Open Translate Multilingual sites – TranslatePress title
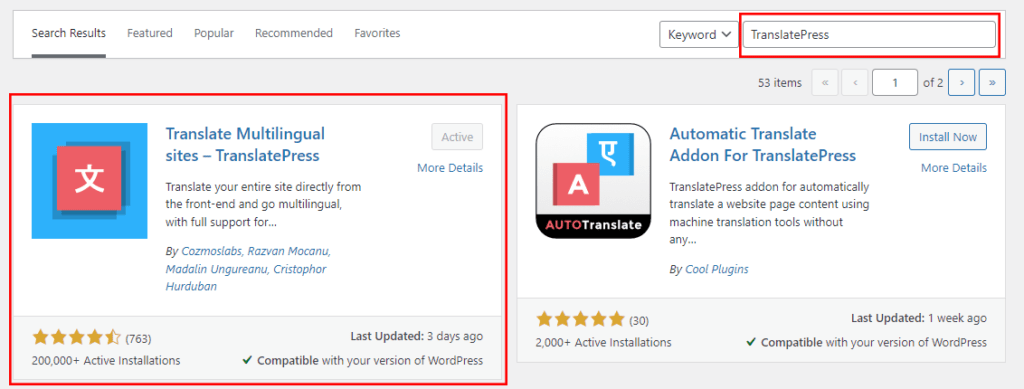Viewport: 1024px width, 389px height. [245, 144]
